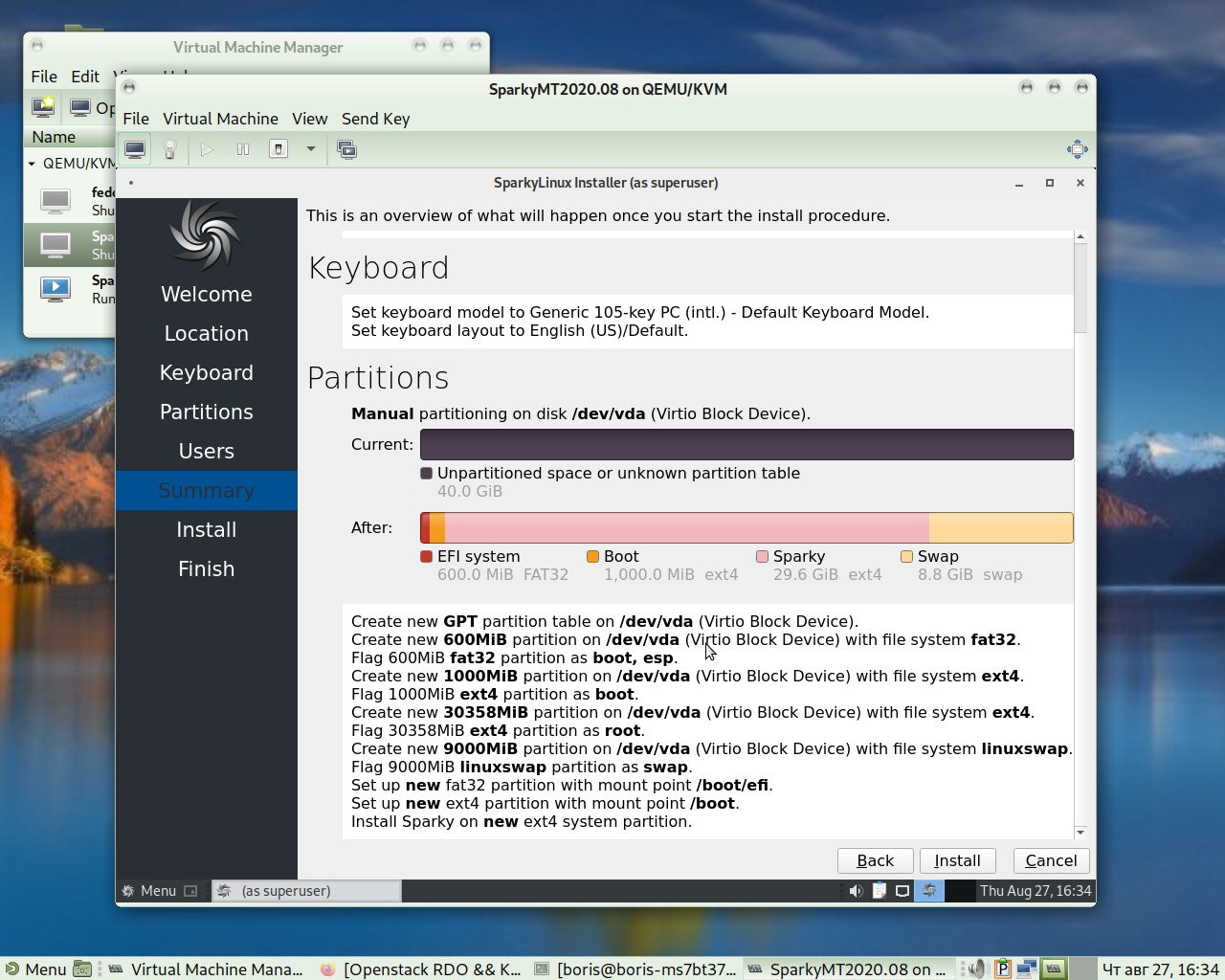This screenshot has height=980, width=1225.
Task: Select the running Sparky VM icon
Action: click(x=56, y=289)
